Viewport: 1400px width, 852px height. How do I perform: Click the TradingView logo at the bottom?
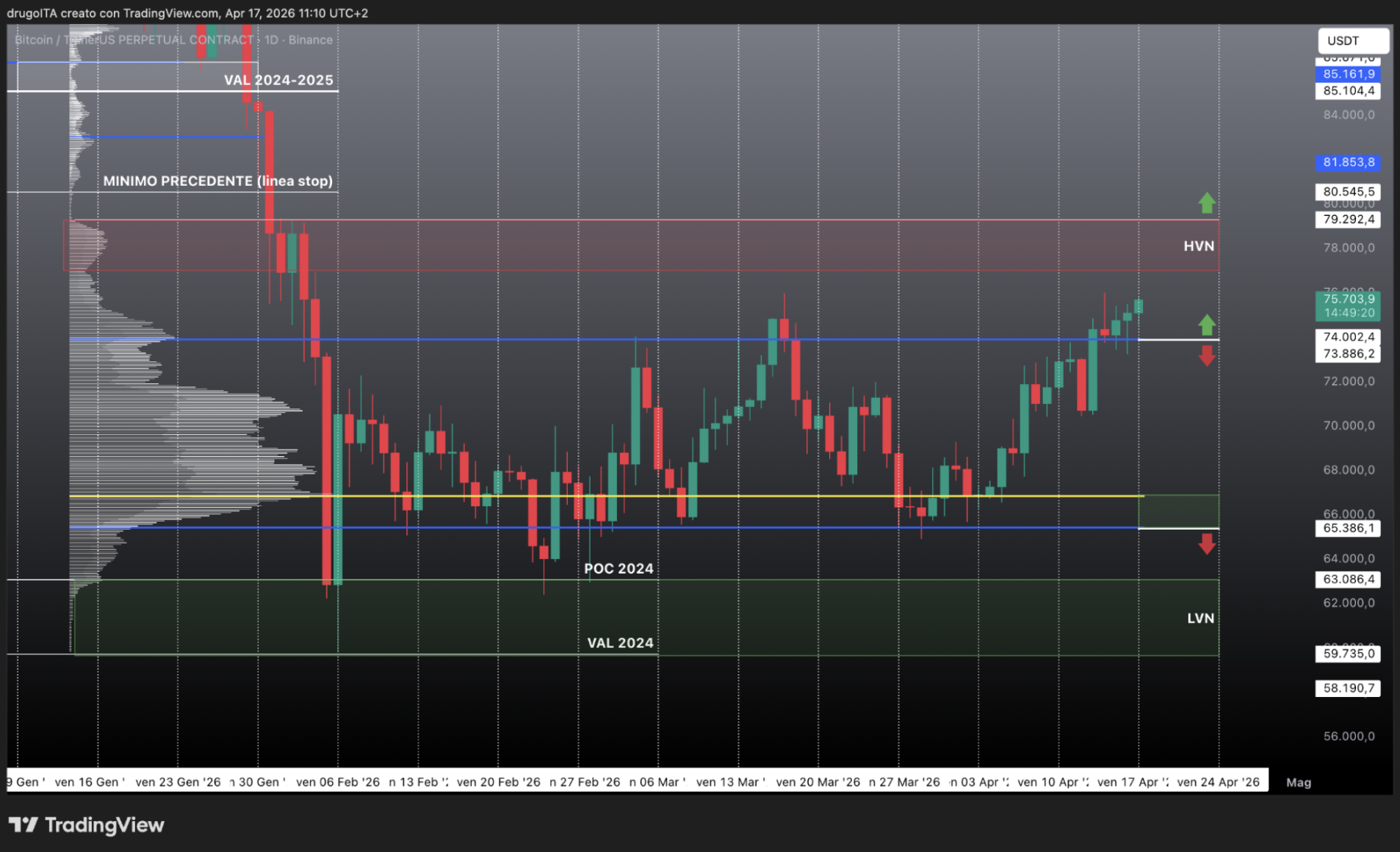tap(86, 825)
